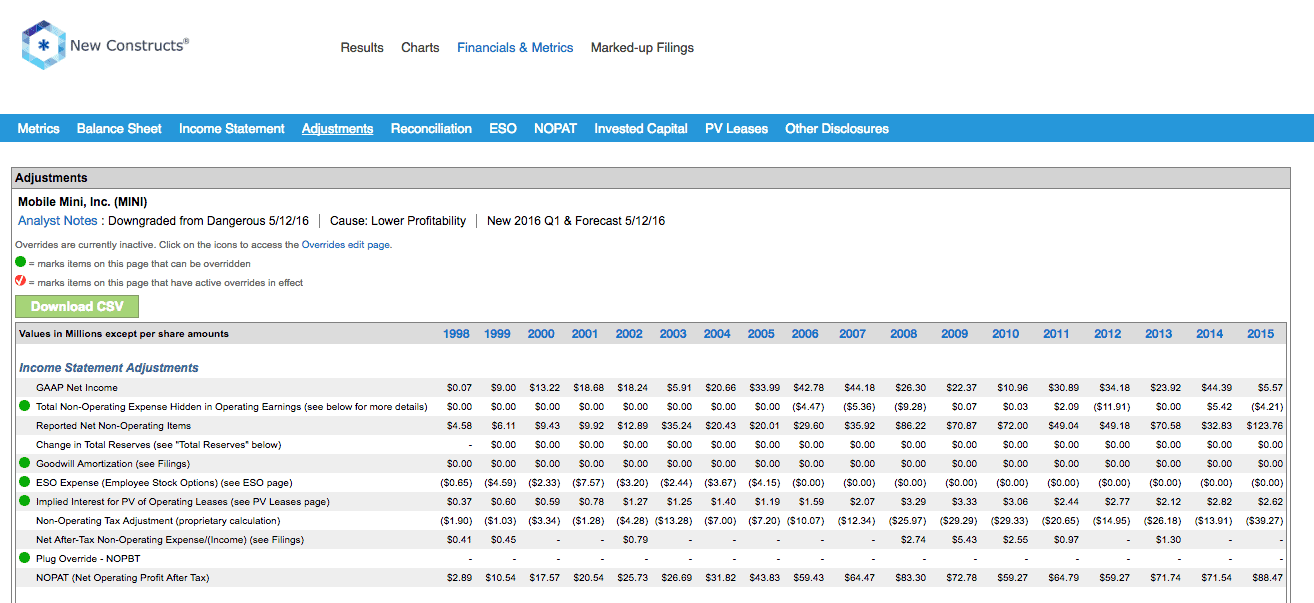
Task: Open the Other Disclosures tab
Action: tap(837, 128)
